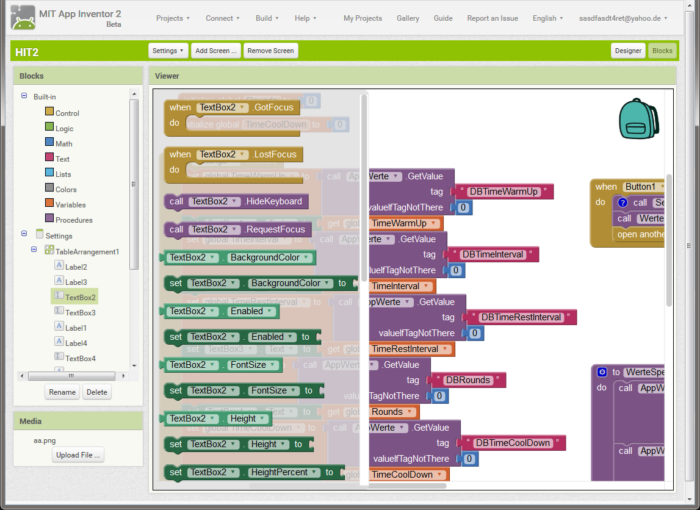The width and height of the screenshot is (700, 510).
Task: Open the Projects menu
Action: click(173, 18)
